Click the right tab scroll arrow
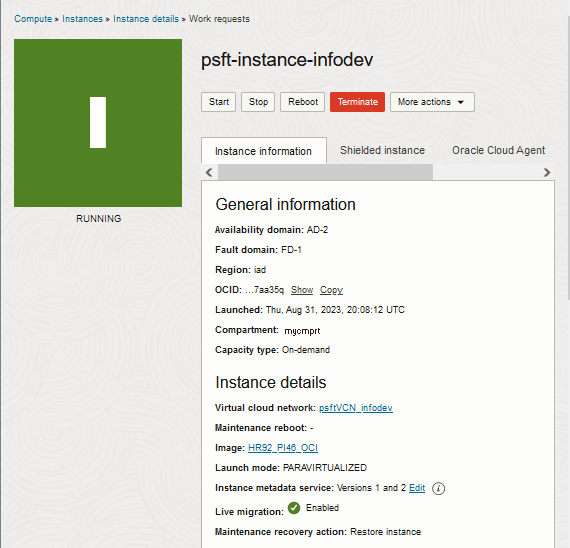This screenshot has height=548, width=570. [547, 172]
